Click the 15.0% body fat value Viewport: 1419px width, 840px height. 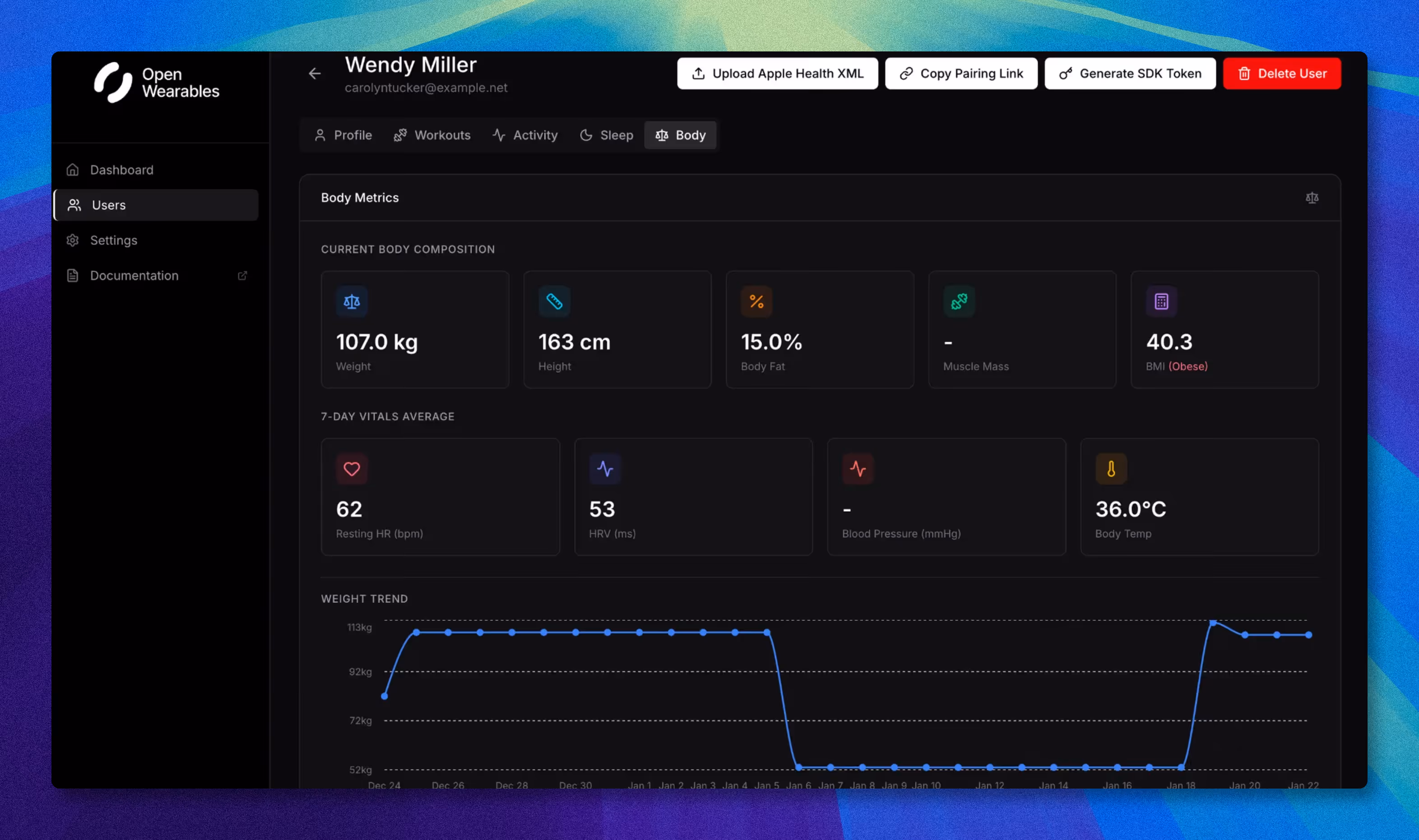point(771,342)
